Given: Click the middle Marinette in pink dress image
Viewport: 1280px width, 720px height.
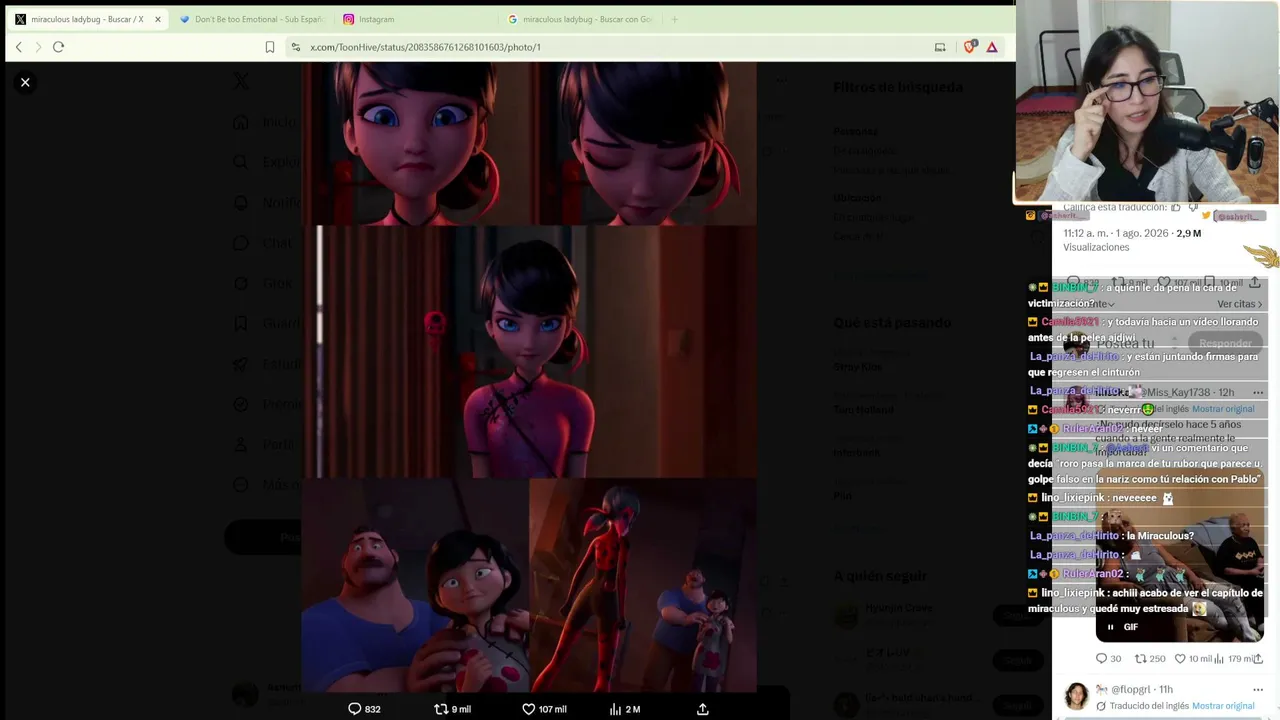Looking at the screenshot, I should click(529, 352).
